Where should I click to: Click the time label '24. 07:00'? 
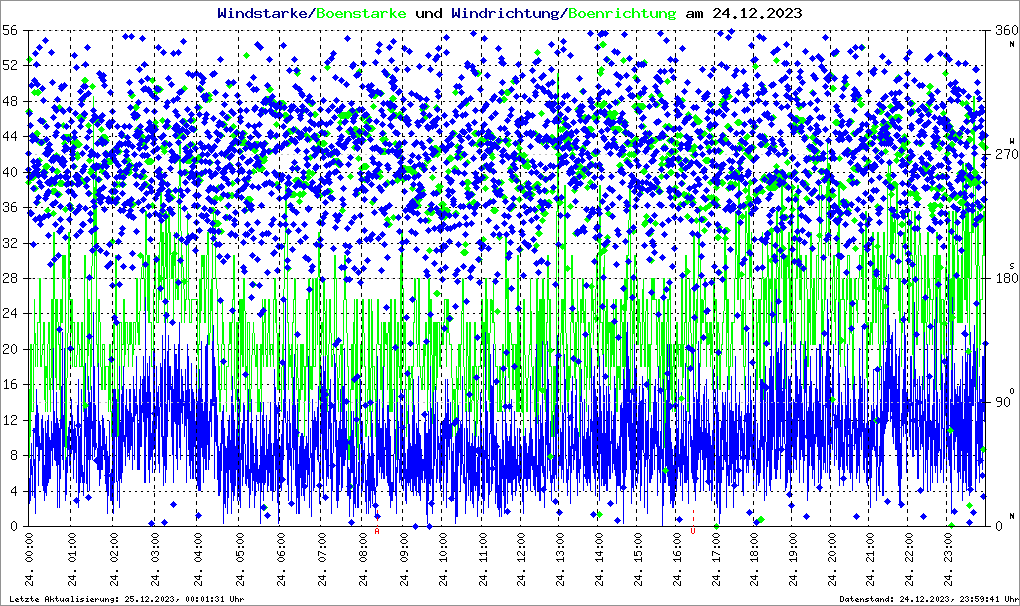(x=323, y=559)
